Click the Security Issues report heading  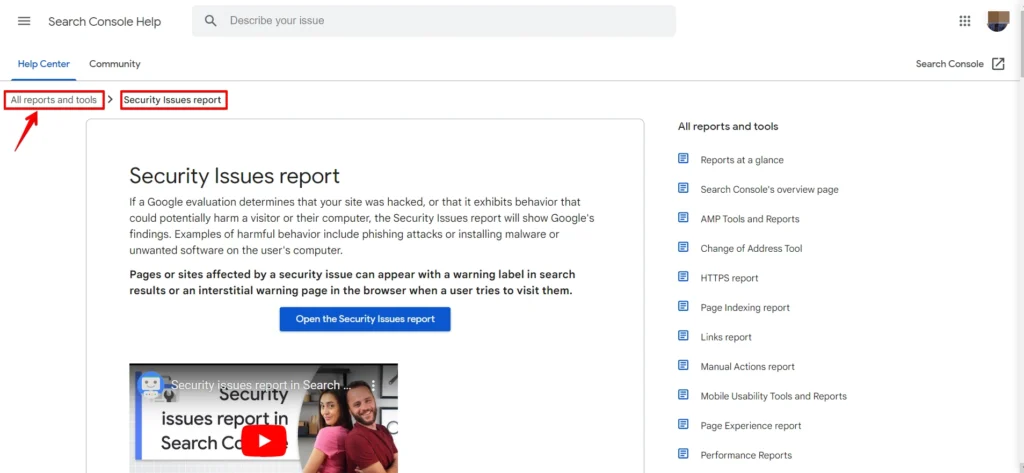[x=234, y=176]
